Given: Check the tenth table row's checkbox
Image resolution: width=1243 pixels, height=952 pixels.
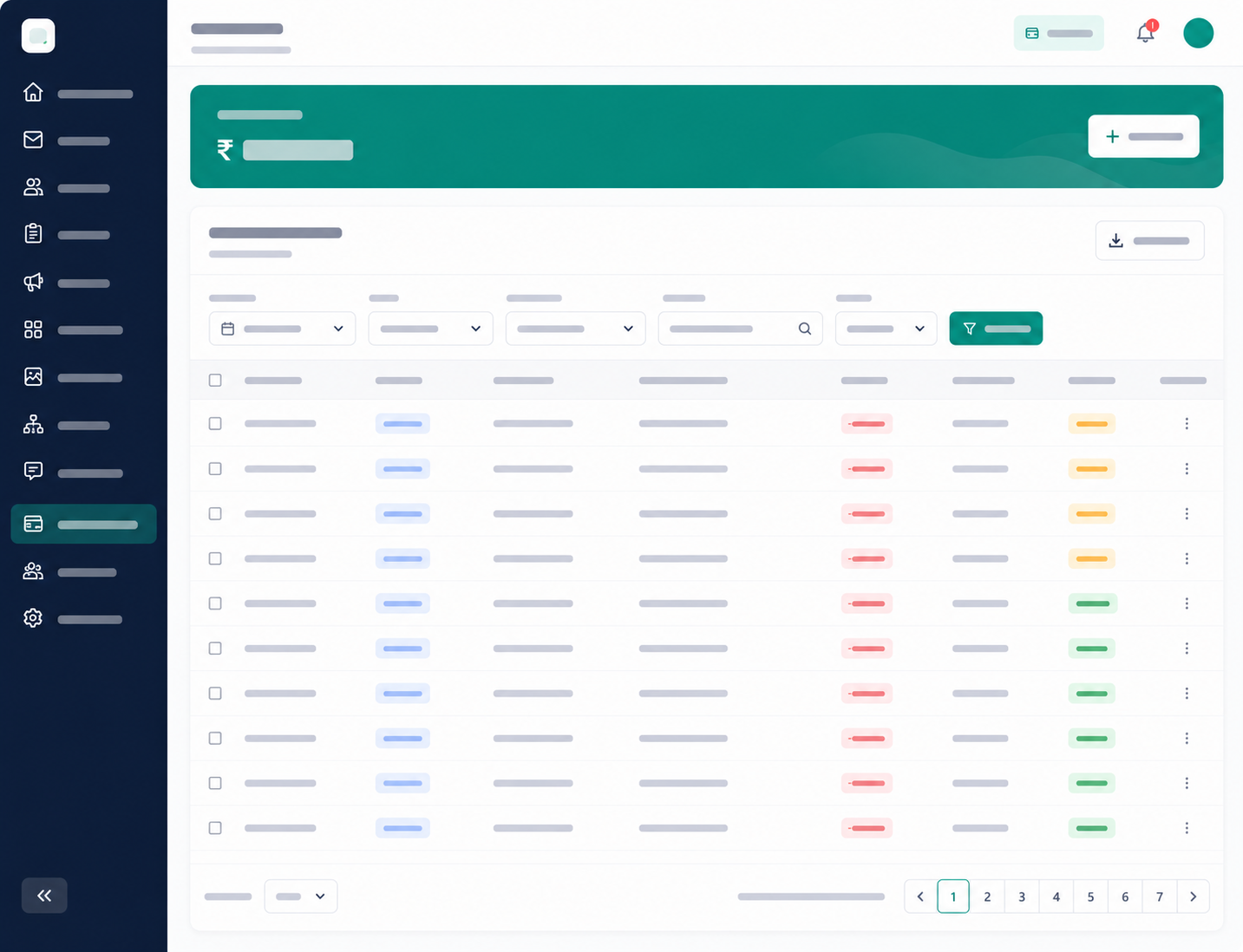Looking at the screenshot, I should (215, 828).
